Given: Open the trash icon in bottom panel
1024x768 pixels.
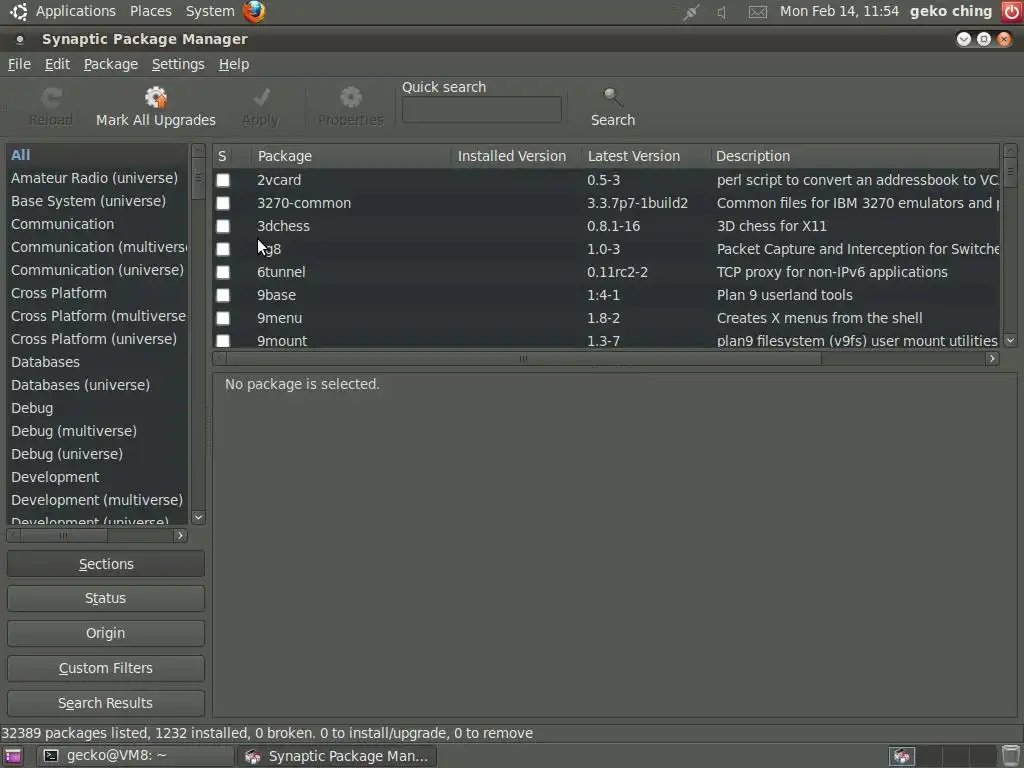Looking at the screenshot, I should click(1012, 756).
